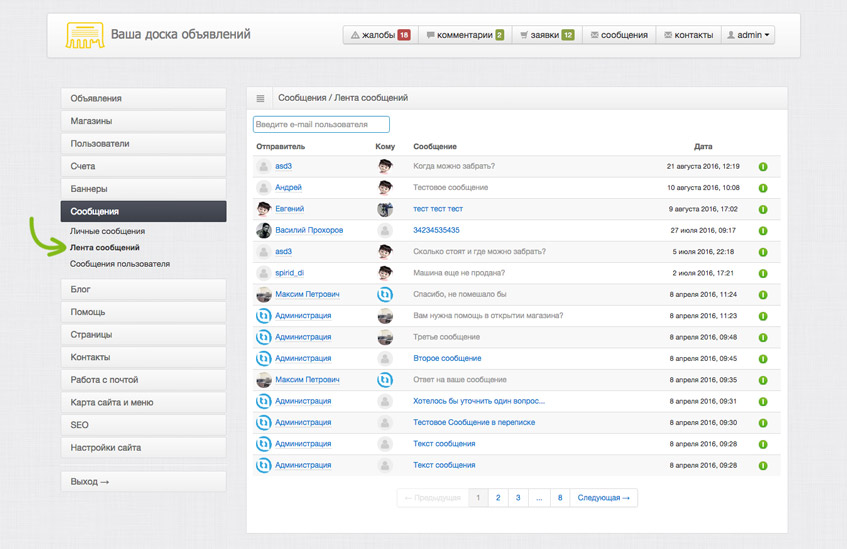Click the default sender avatar beside Андрей
The image size is (847, 549).
(x=264, y=188)
